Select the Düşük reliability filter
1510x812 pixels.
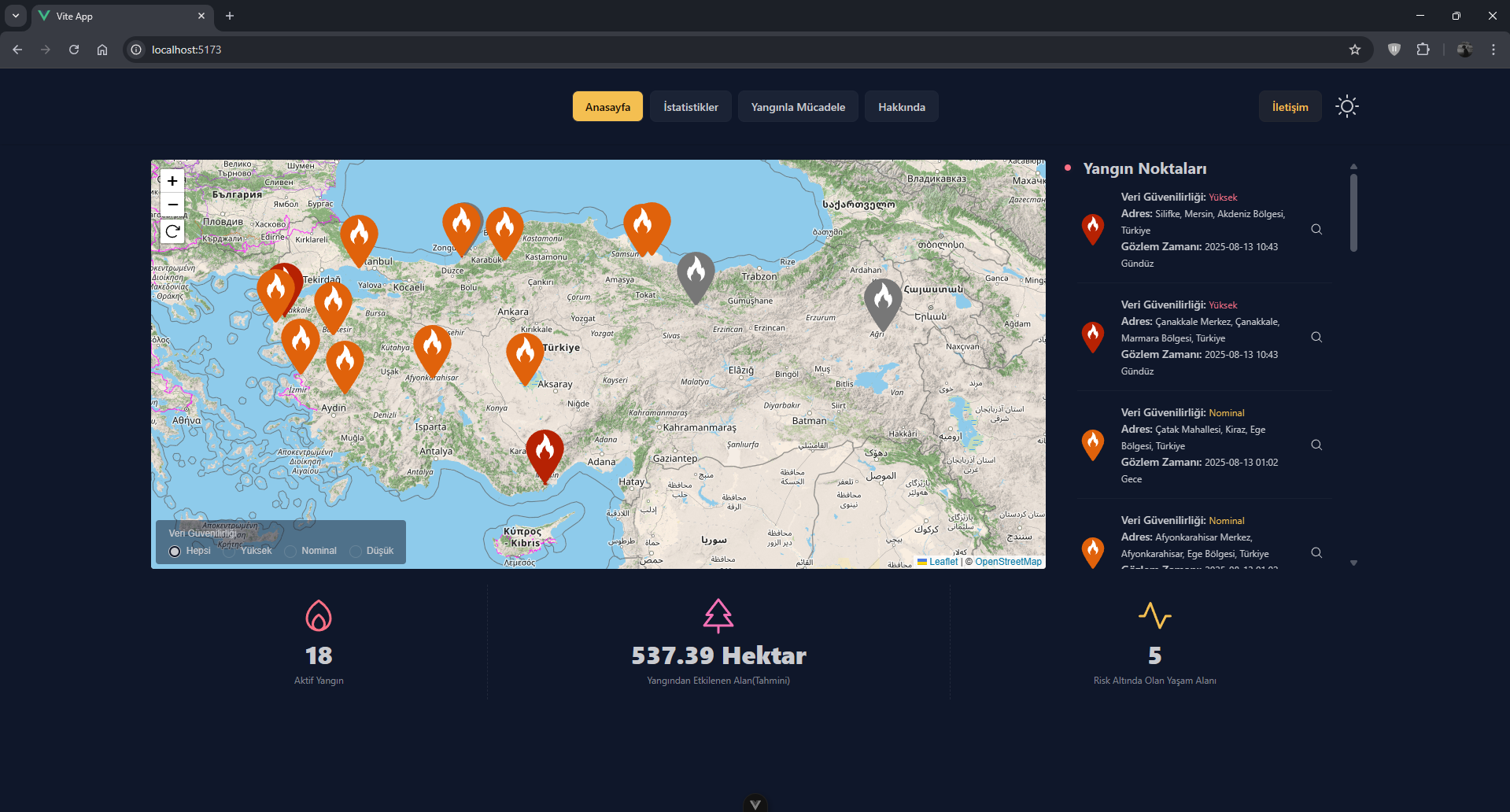(x=355, y=552)
